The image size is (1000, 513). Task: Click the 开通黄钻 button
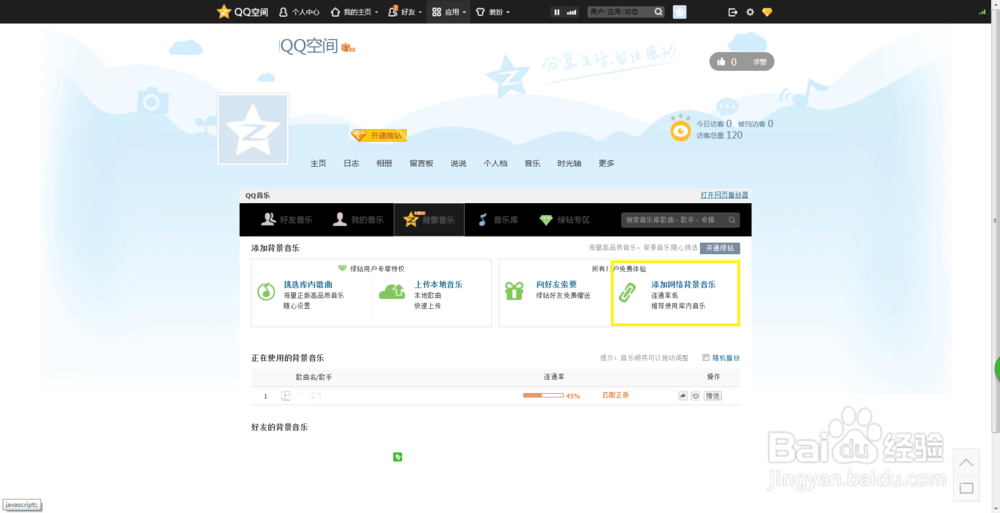click(379, 135)
